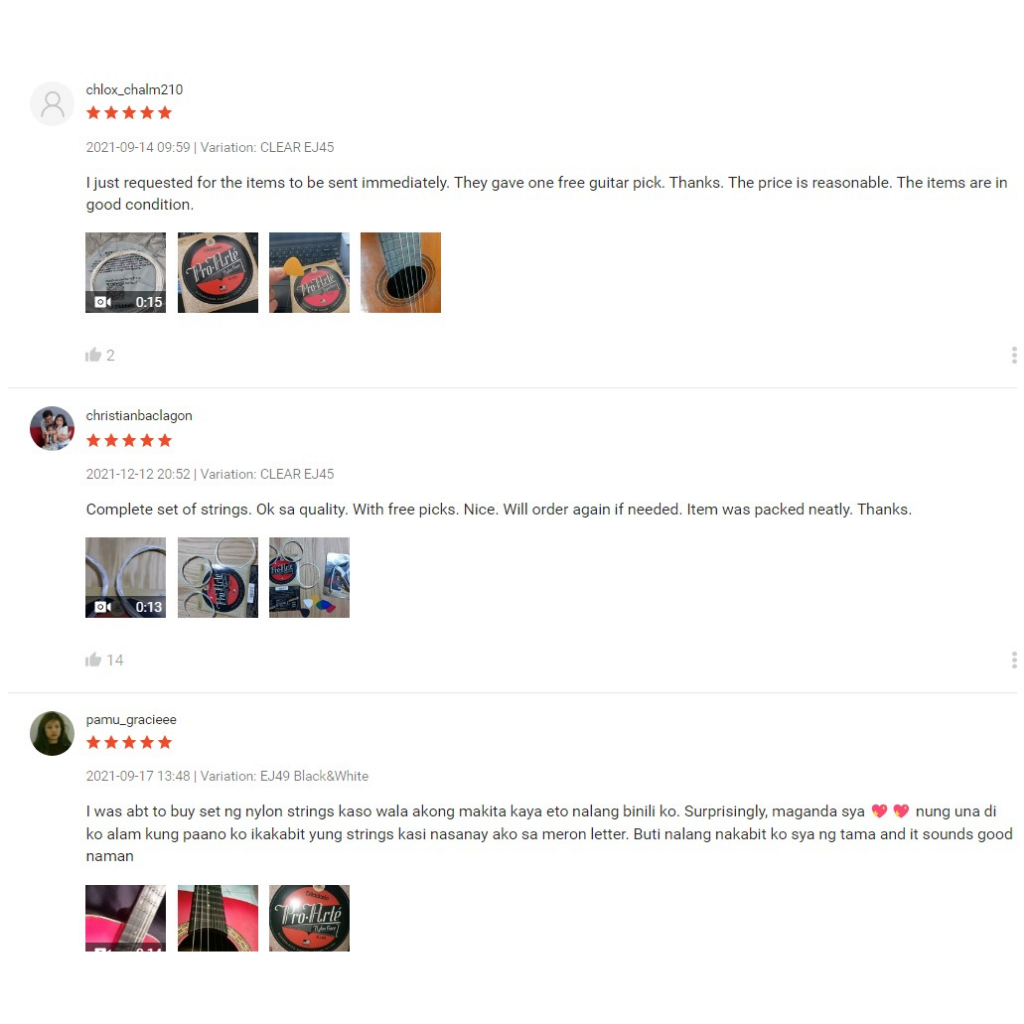1024x1024 pixels.
Task: Like chlox_chalm210's review with thumbs-up icon
Action: tap(93, 355)
